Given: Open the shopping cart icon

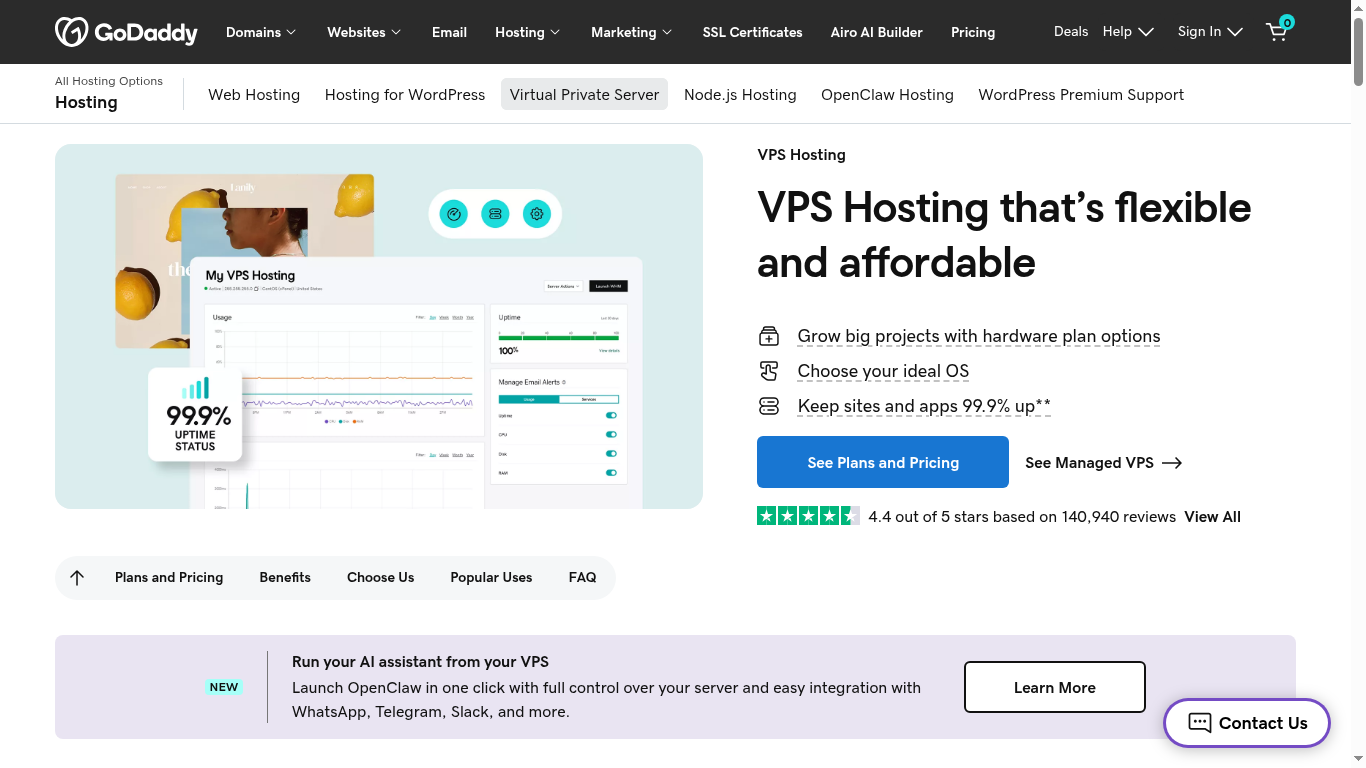Looking at the screenshot, I should point(1279,31).
